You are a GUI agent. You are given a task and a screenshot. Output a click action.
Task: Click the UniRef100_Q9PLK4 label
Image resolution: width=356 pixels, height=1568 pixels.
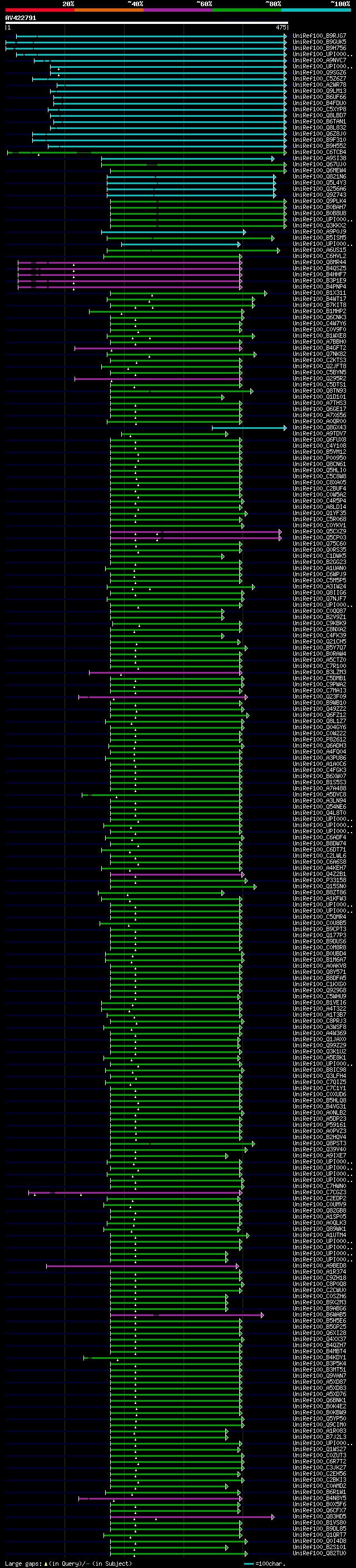click(x=319, y=201)
